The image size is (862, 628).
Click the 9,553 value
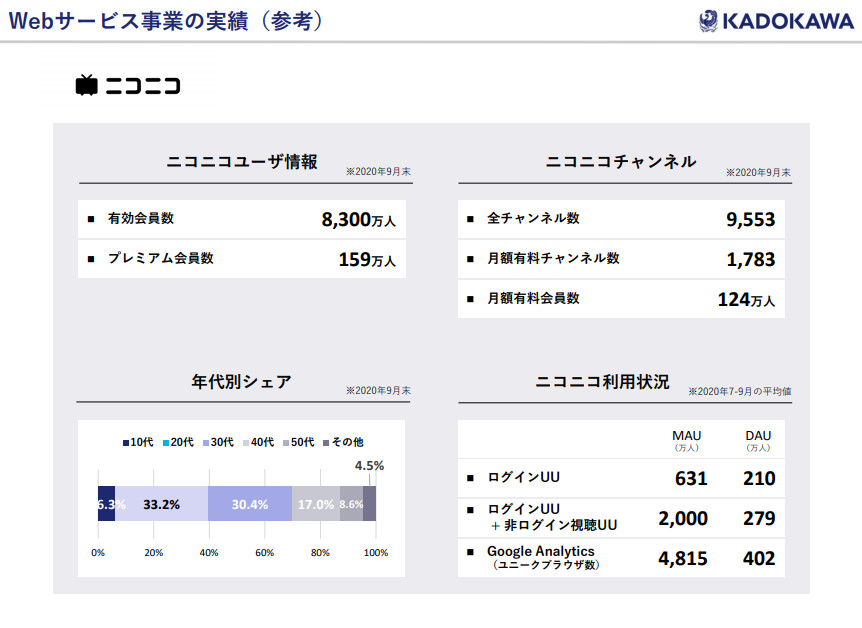(x=750, y=219)
